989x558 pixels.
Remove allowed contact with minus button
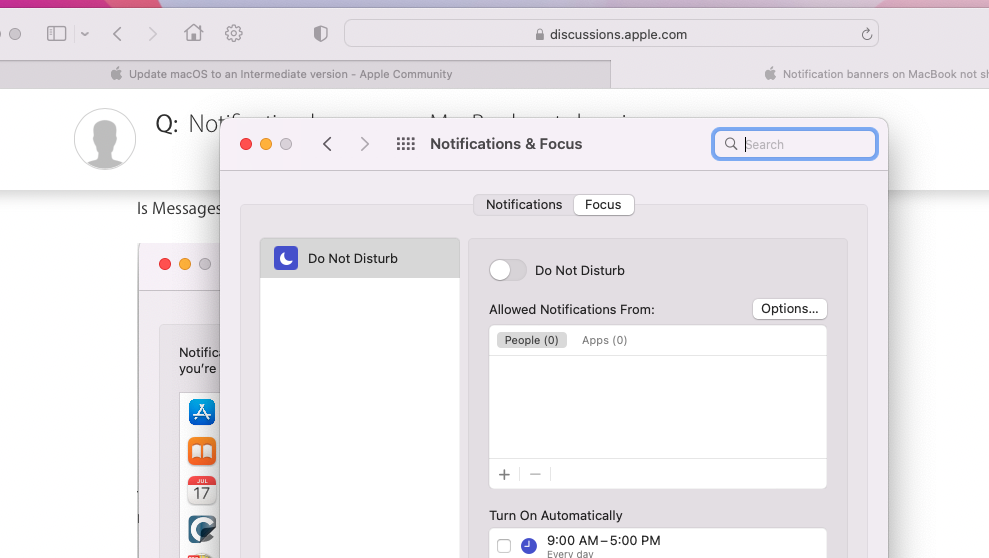coord(535,475)
